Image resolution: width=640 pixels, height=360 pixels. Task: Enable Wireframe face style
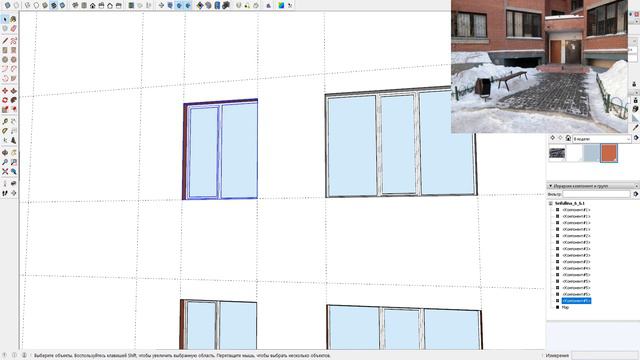click(x=28, y=5)
